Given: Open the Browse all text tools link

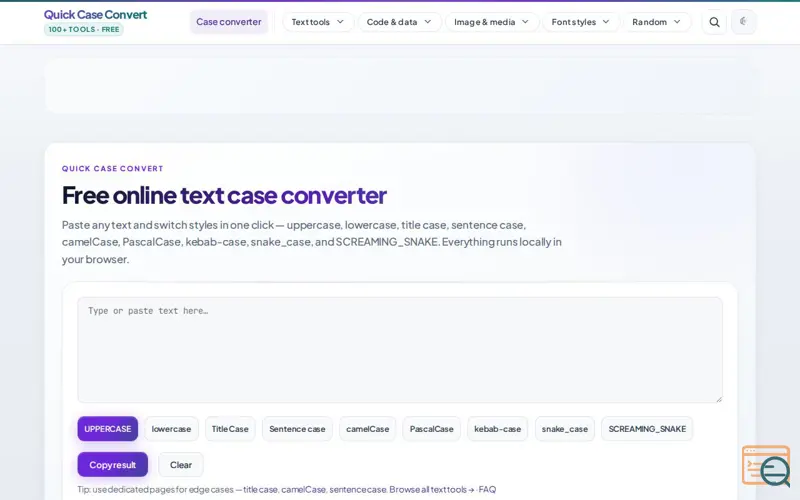Looking at the screenshot, I should (432, 490).
